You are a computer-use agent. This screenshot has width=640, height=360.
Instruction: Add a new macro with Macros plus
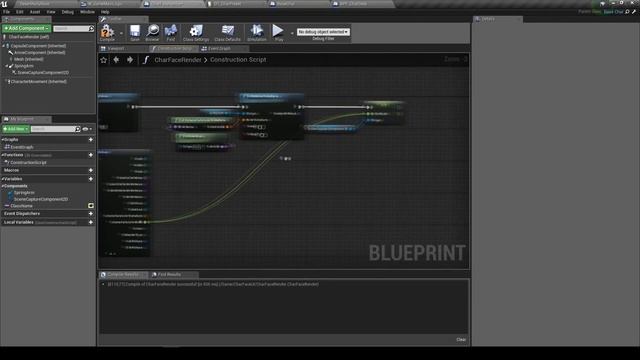tap(91, 170)
